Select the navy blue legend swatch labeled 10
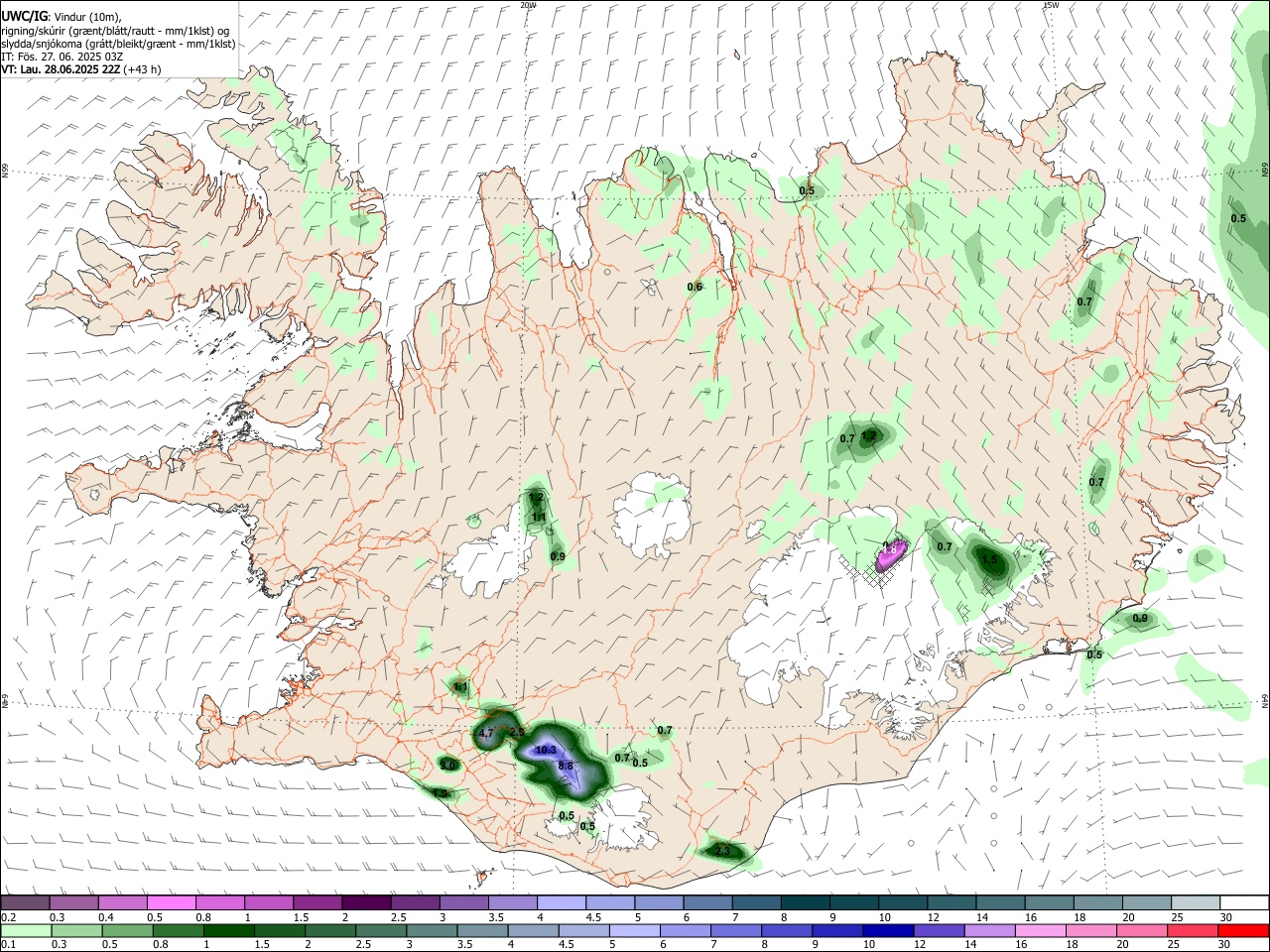Image resolution: width=1270 pixels, height=952 pixels. 886,930
